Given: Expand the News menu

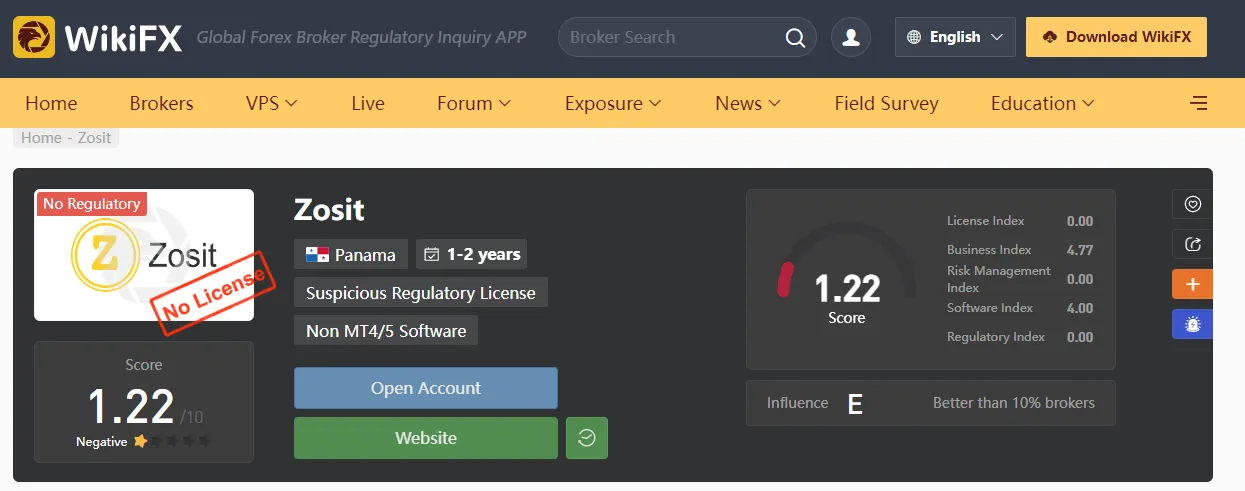Looking at the screenshot, I should coord(748,103).
